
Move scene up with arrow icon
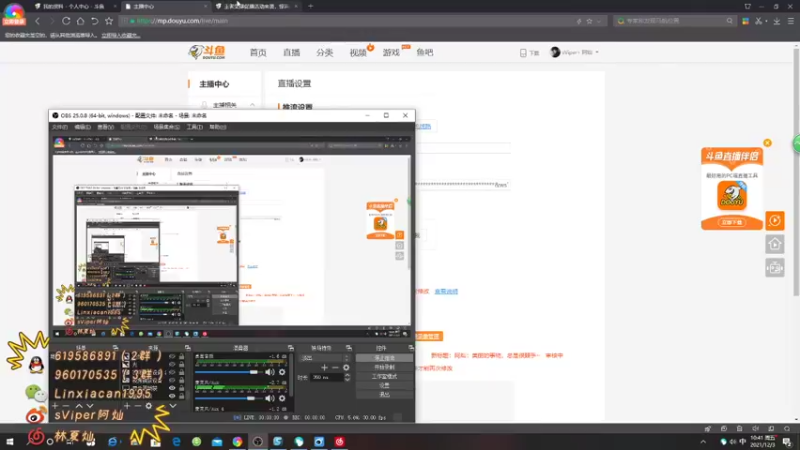point(79,406)
